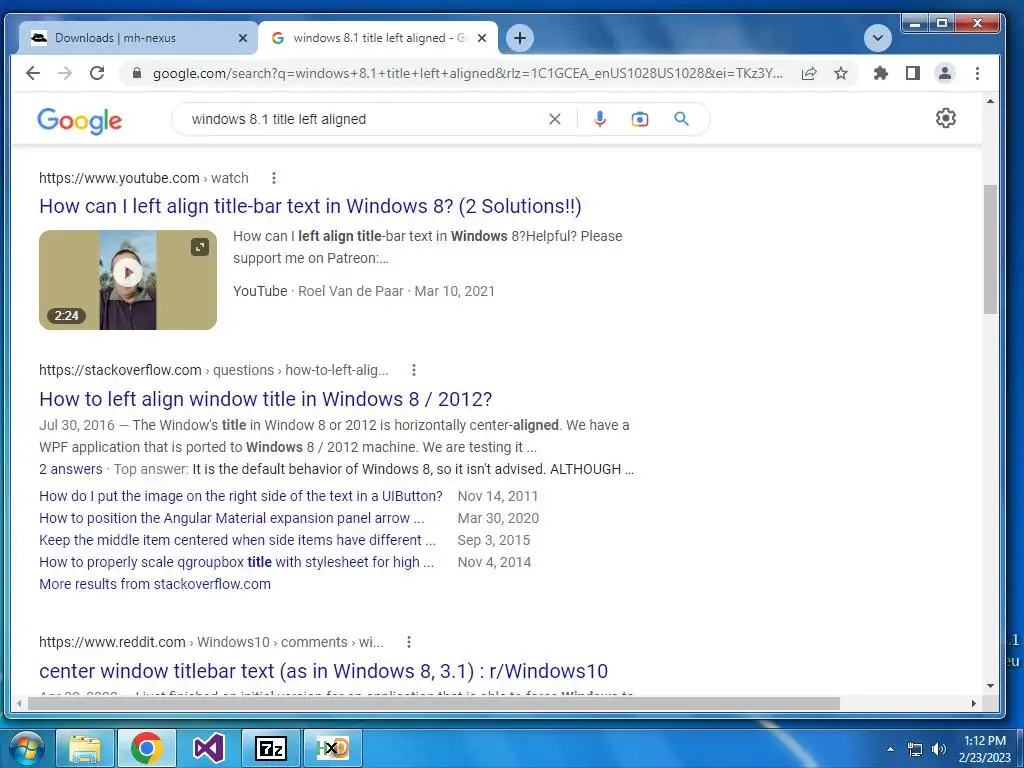Start voice search with microphone icon

(x=600, y=119)
